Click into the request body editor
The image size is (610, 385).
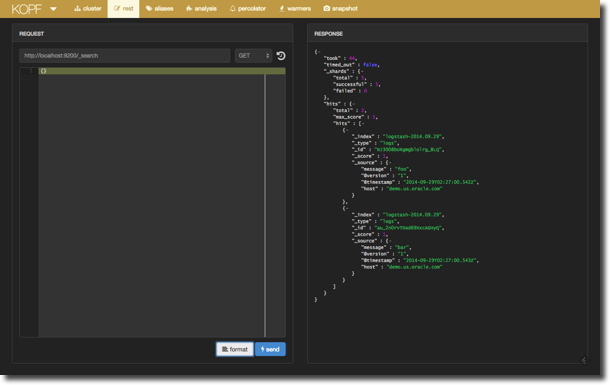[152, 202]
